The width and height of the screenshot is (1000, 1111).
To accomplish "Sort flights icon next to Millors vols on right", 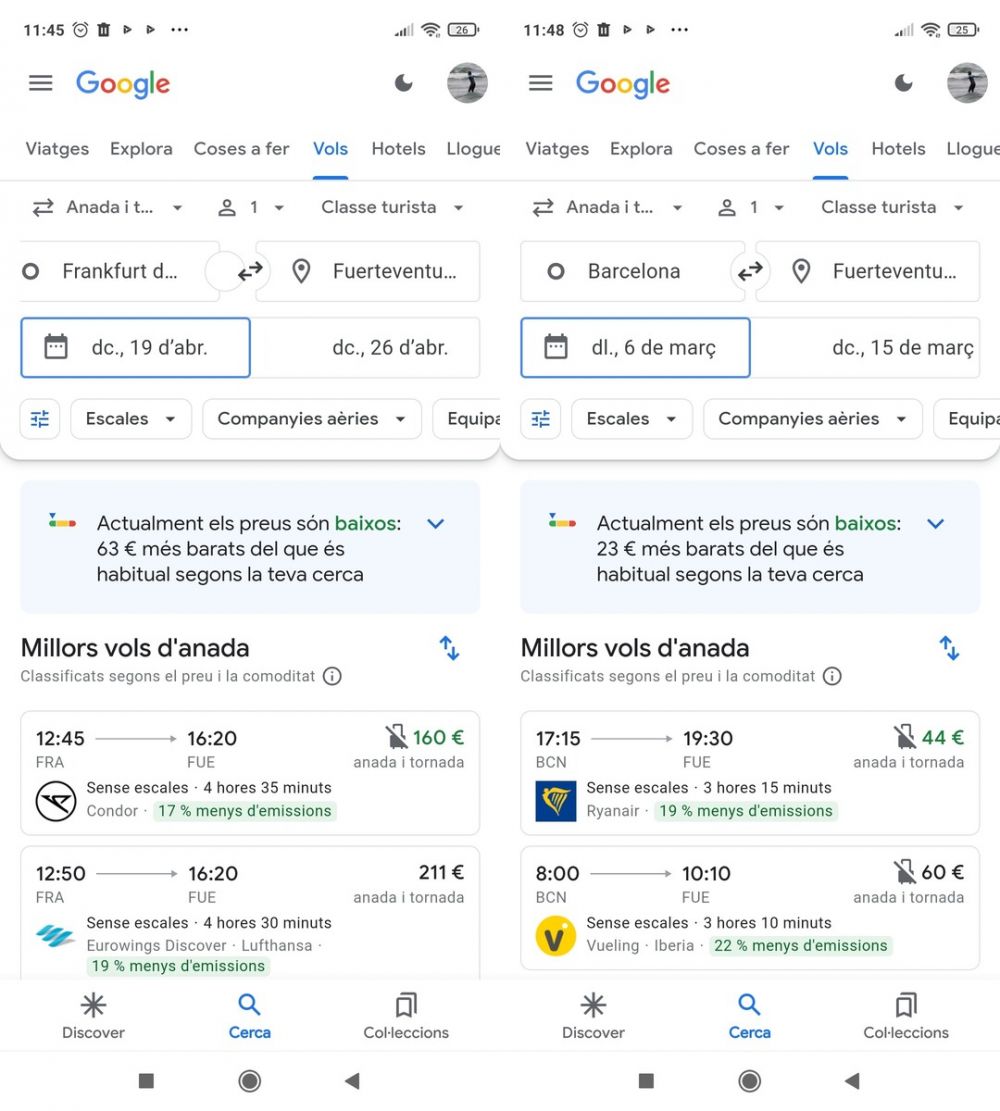I will (949, 648).
